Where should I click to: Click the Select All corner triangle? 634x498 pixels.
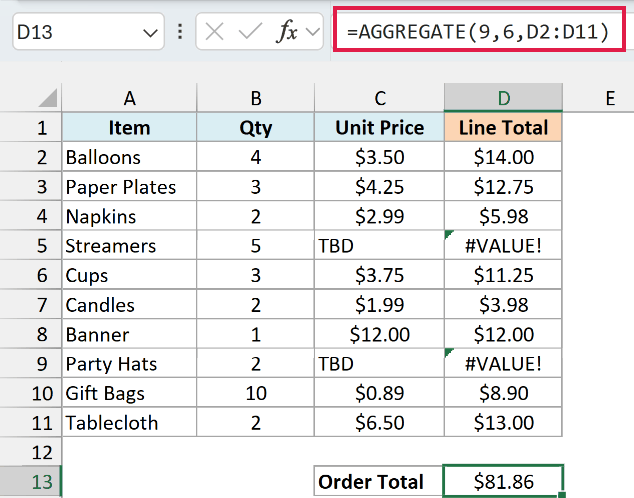(48, 98)
